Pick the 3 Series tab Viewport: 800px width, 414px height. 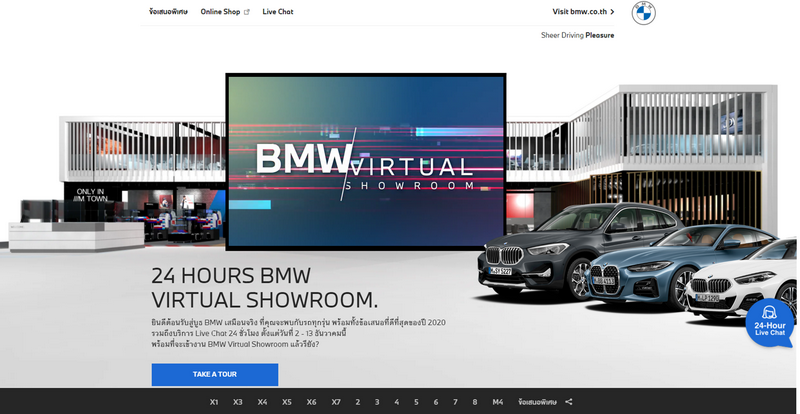tap(377, 402)
